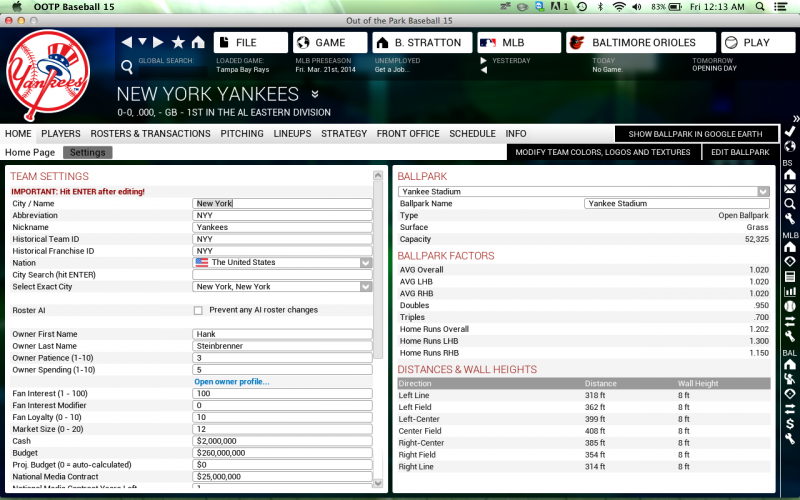
Task: Click the Owner Last Name input field
Action: (x=282, y=346)
